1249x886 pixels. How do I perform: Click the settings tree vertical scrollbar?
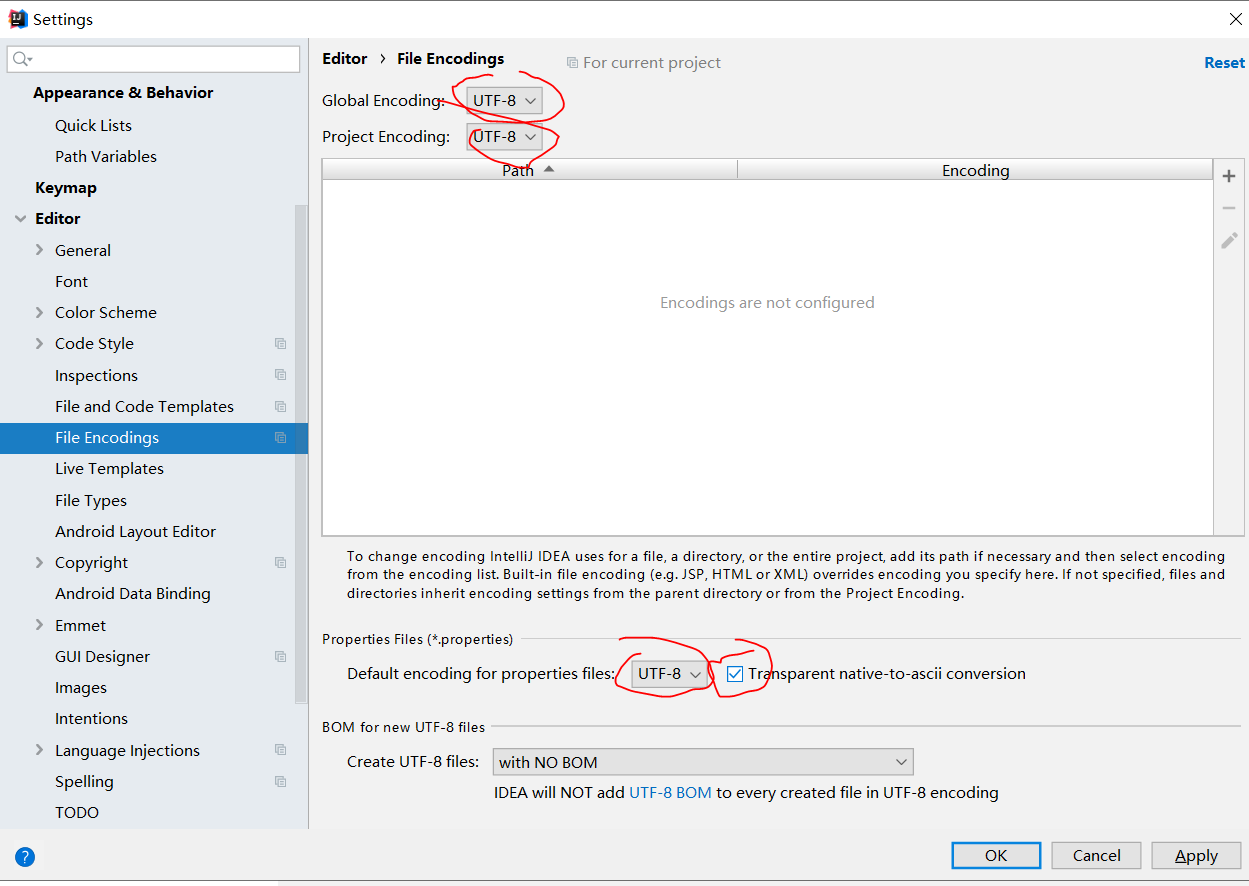point(301,455)
